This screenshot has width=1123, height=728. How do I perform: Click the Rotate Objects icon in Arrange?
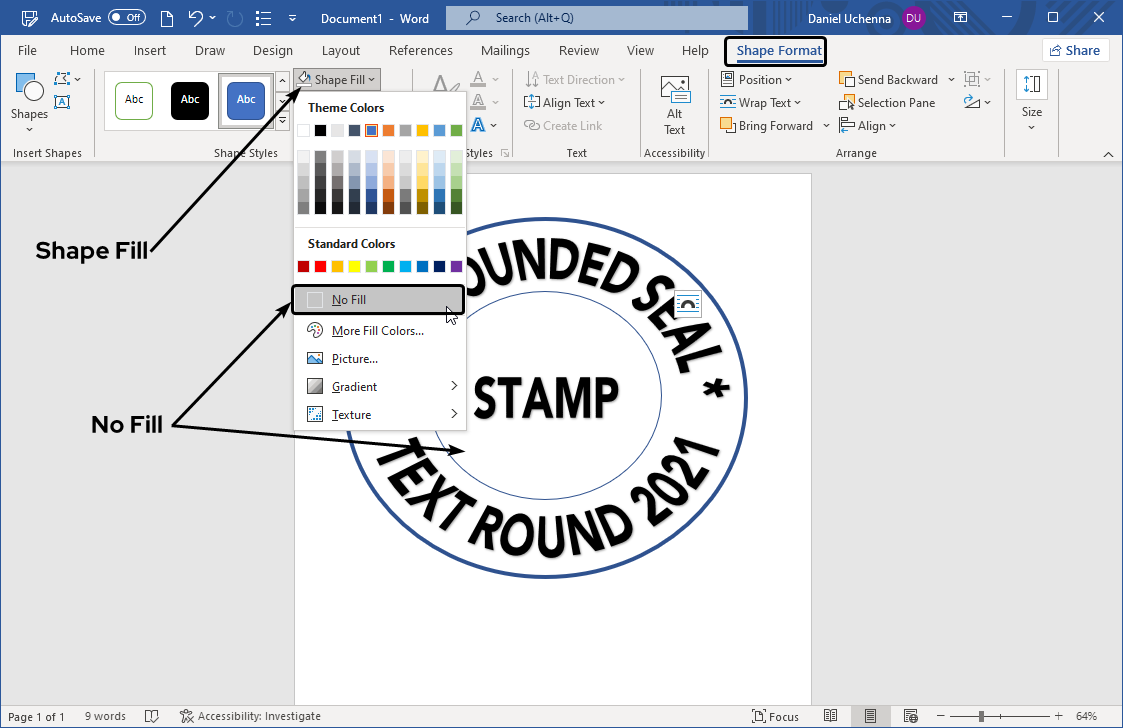tap(972, 102)
